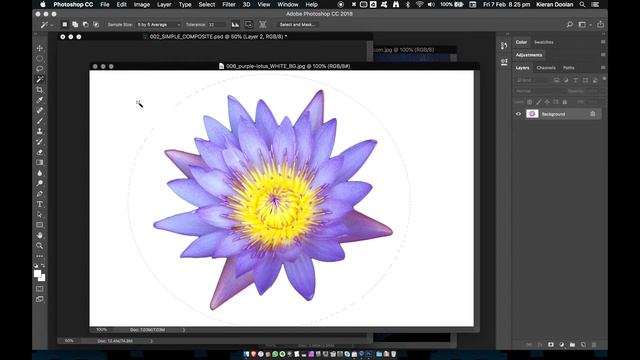Toggle lock transparent pixels in Layers panel
The width and height of the screenshot is (640, 360).
tap(529, 102)
